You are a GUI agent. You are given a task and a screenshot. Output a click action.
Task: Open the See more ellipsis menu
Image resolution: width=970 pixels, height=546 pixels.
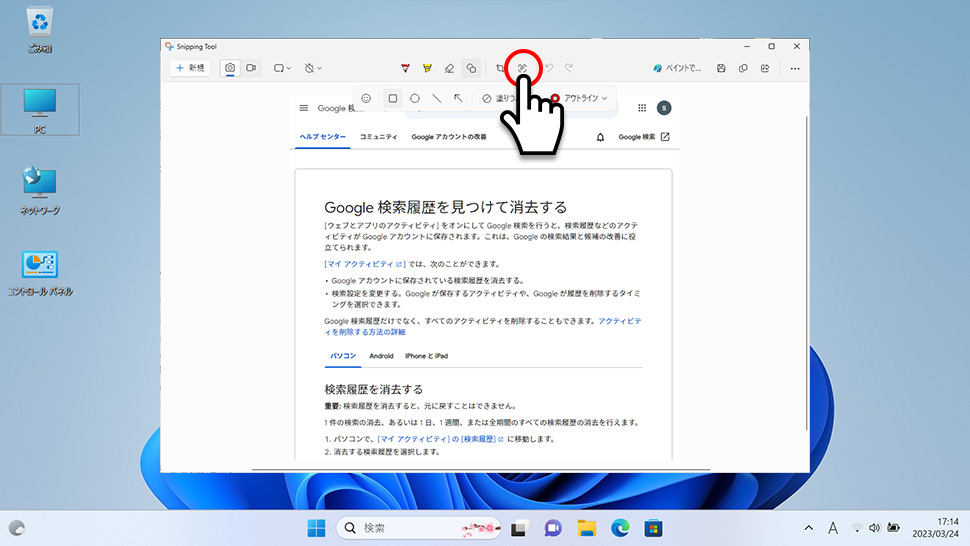tap(795, 68)
